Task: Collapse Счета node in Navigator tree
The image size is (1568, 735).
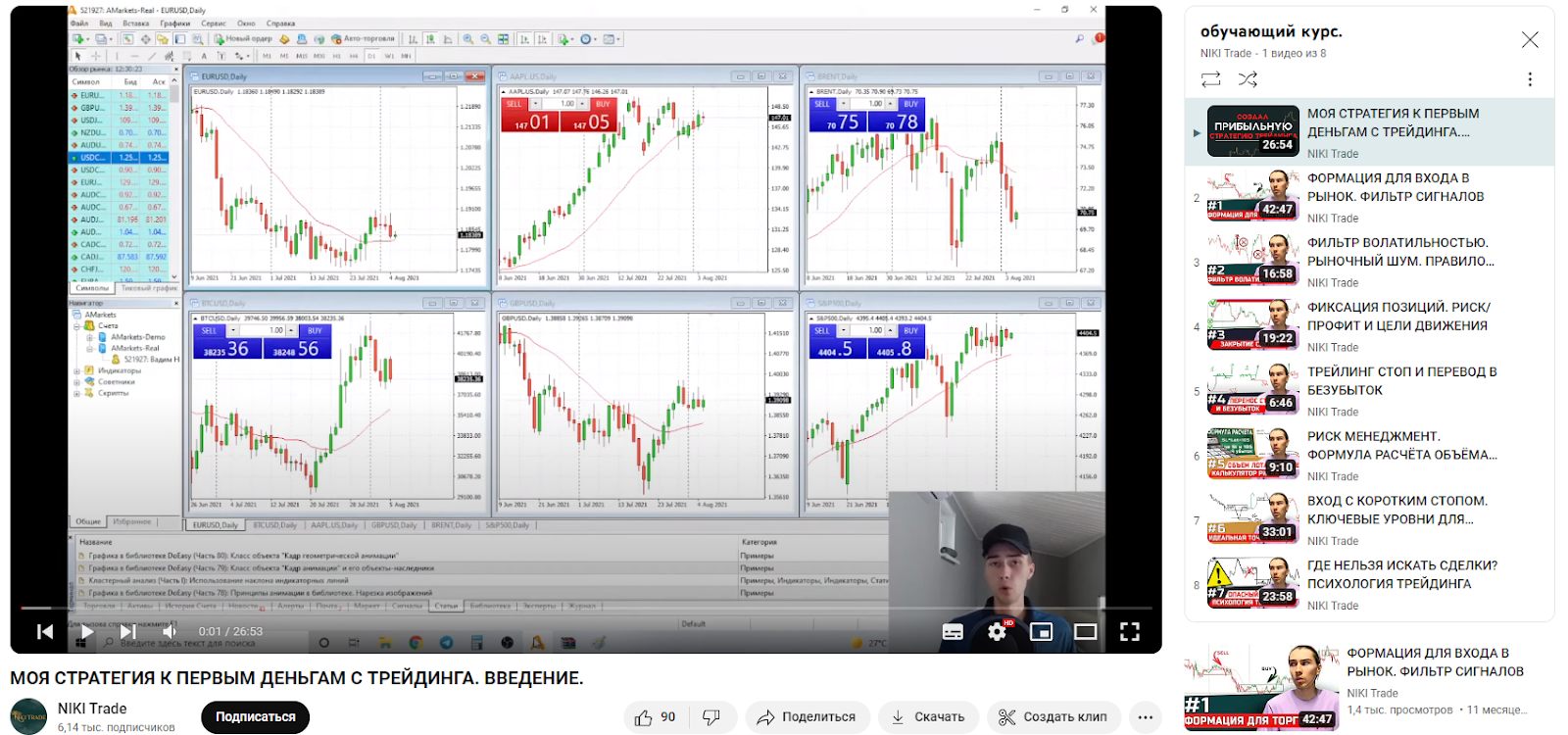Action: 77,325
